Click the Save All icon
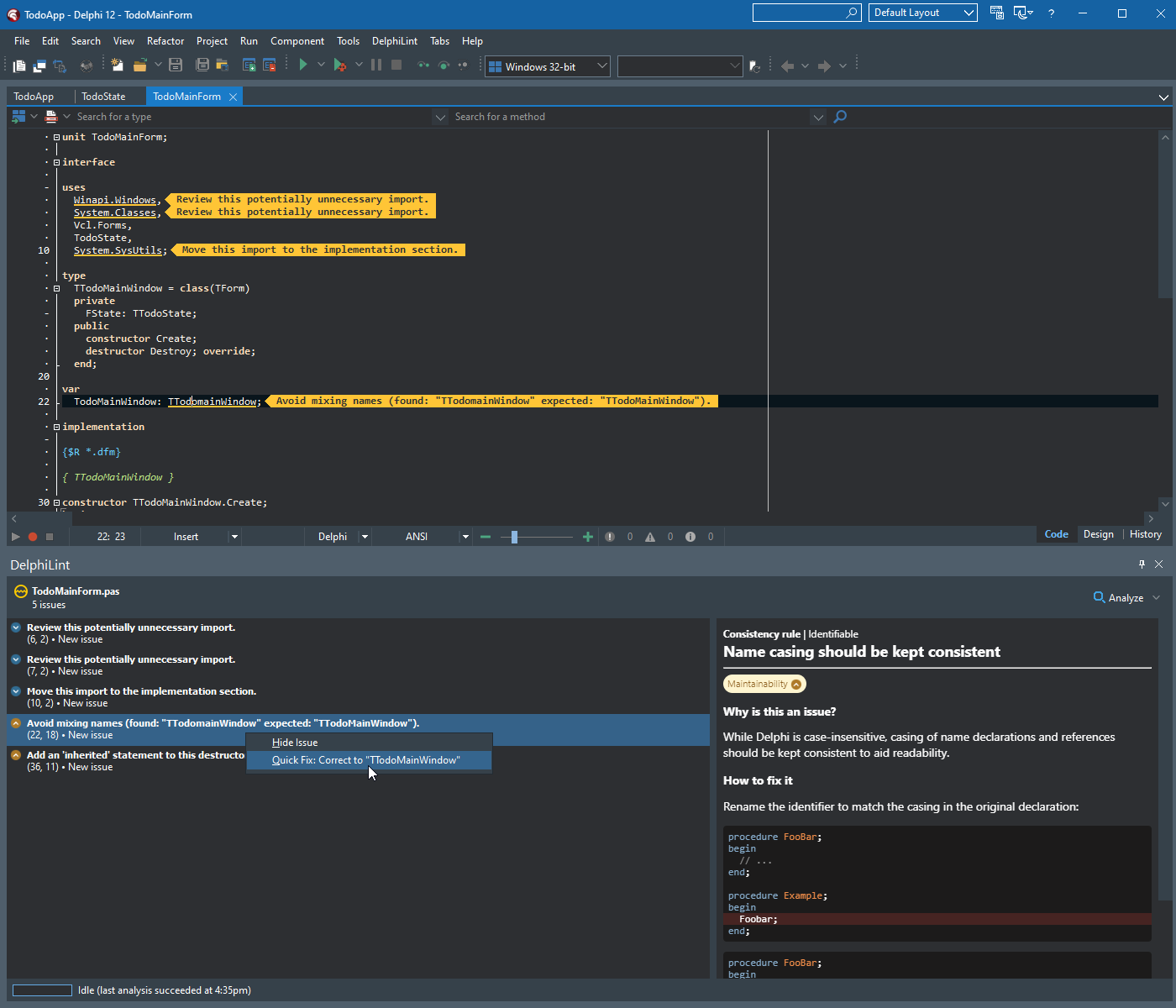 tap(202, 65)
